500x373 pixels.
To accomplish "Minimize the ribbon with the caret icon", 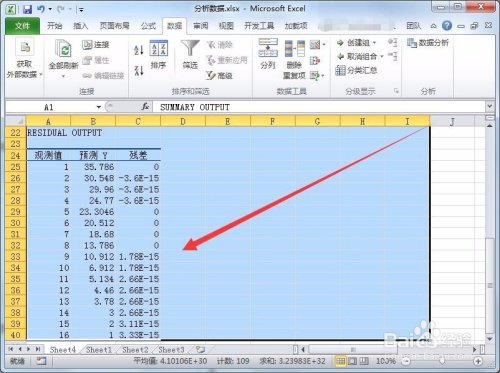I will (433, 26).
